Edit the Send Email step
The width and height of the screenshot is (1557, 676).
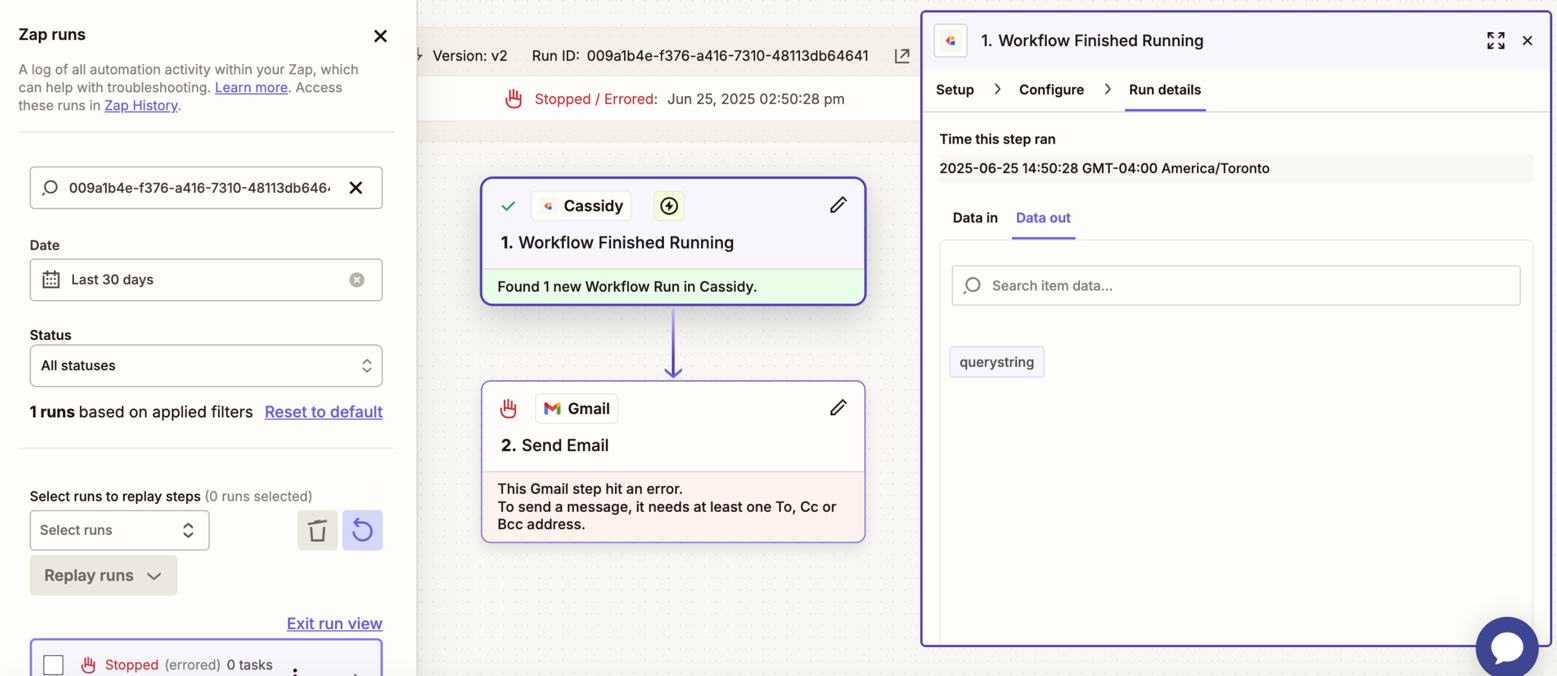pos(838,408)
